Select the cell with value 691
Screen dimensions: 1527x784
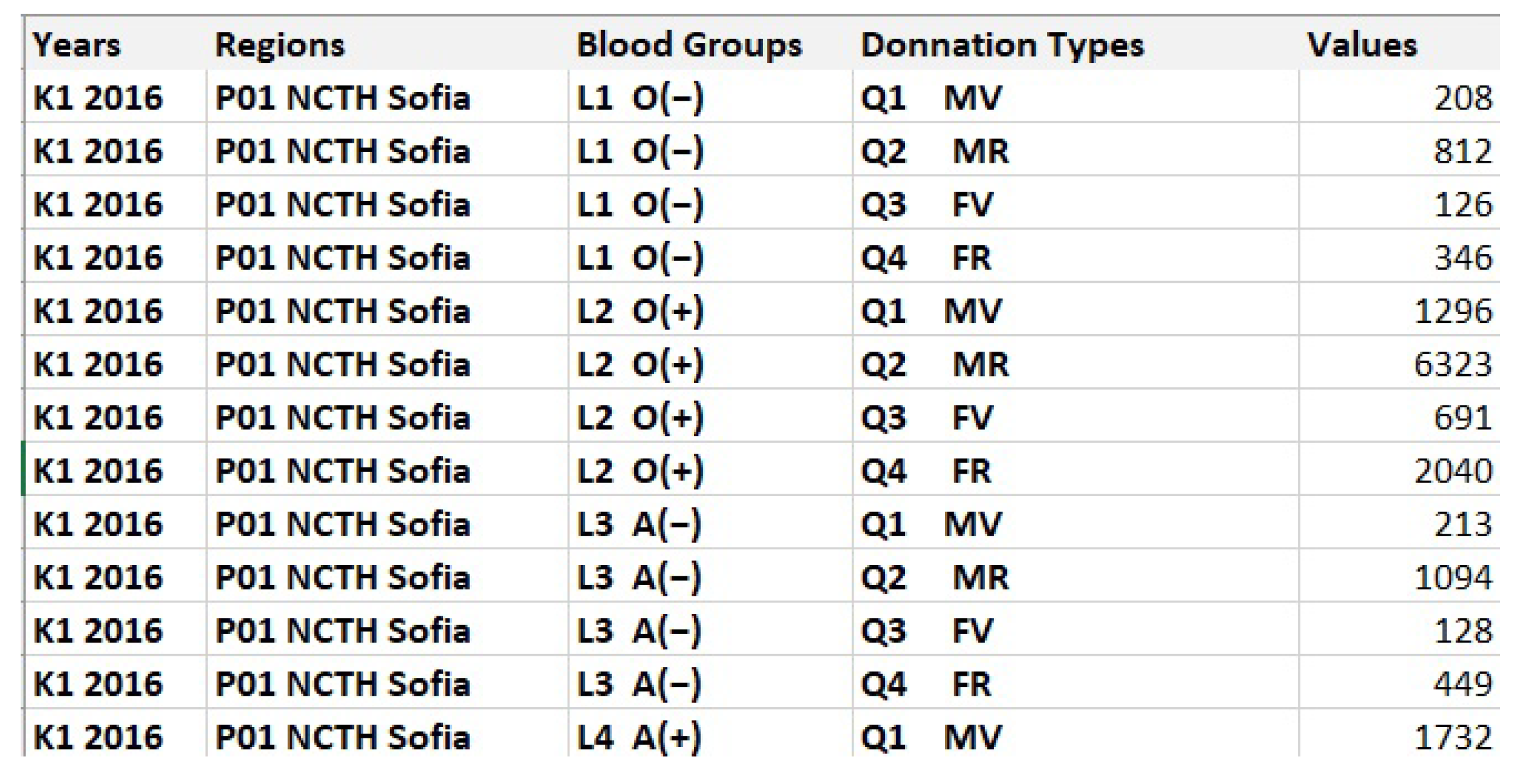point(1463,417)
